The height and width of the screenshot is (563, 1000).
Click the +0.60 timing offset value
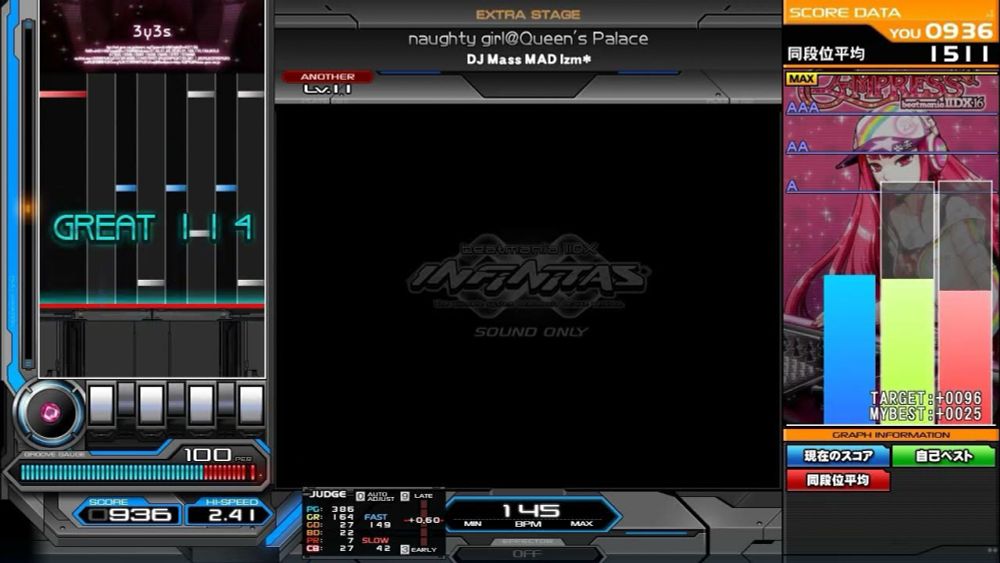point(425,520)
